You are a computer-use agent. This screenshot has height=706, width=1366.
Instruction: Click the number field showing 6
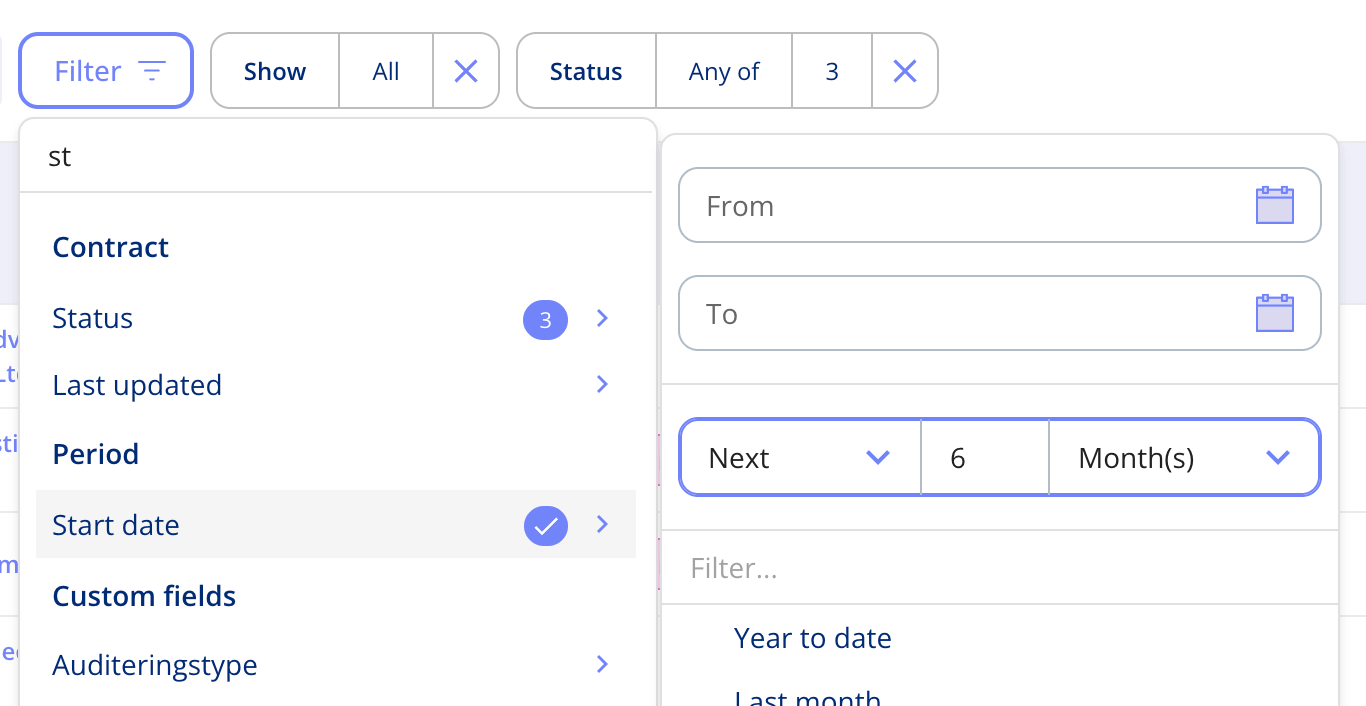pyautogui.click(x=985, y=458)
